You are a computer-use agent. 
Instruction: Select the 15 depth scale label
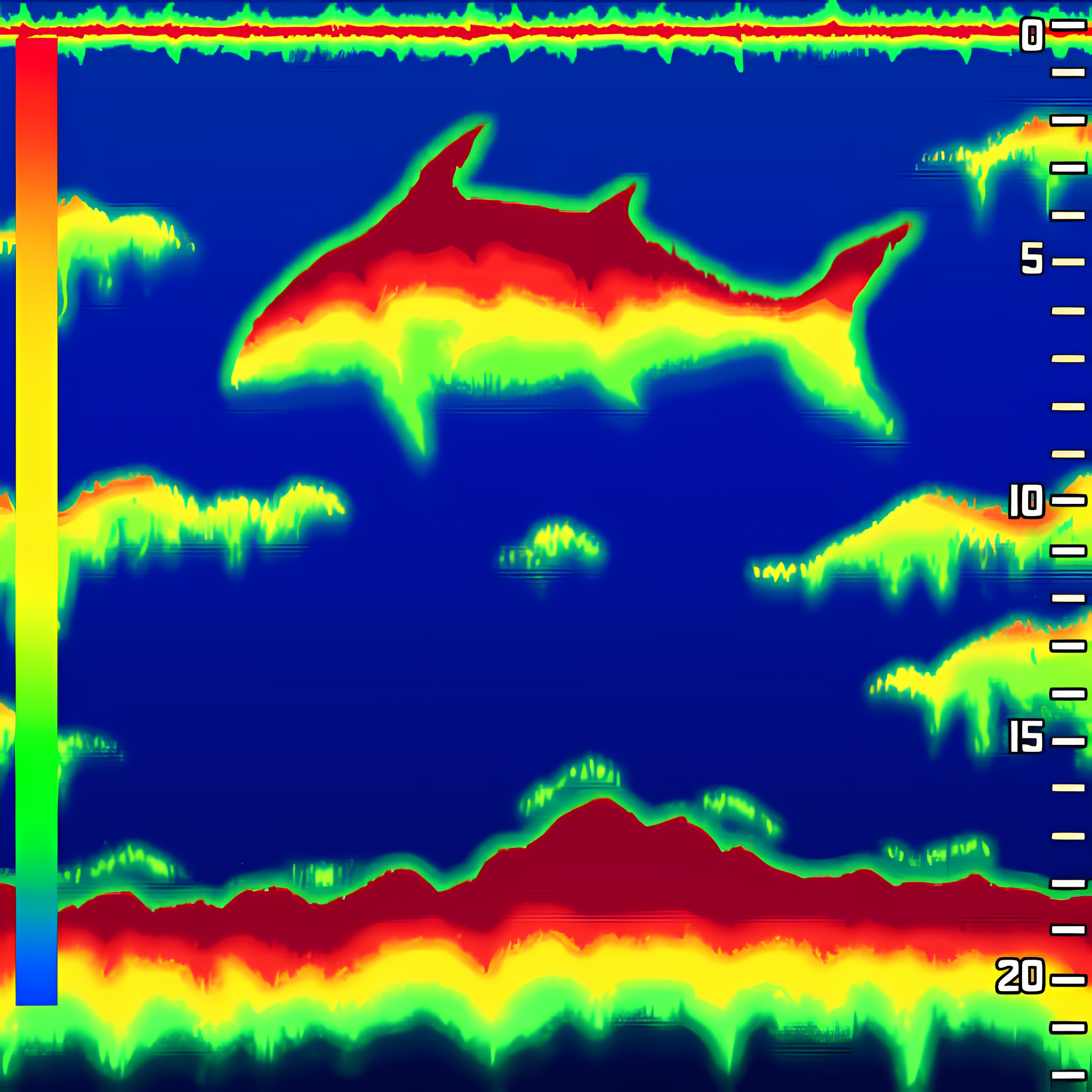[x=1026, y=737]
